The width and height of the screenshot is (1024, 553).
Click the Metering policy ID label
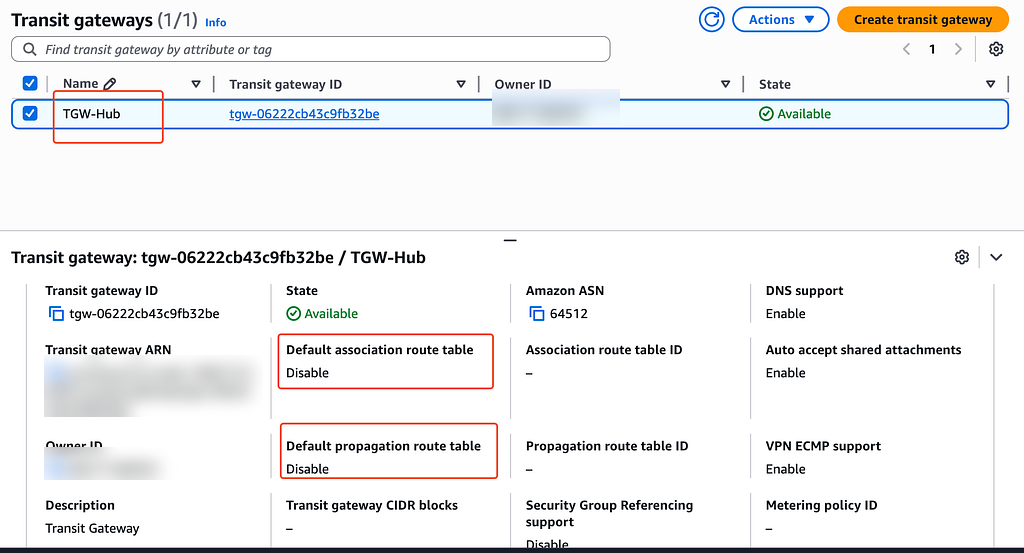tap(822, 505)
